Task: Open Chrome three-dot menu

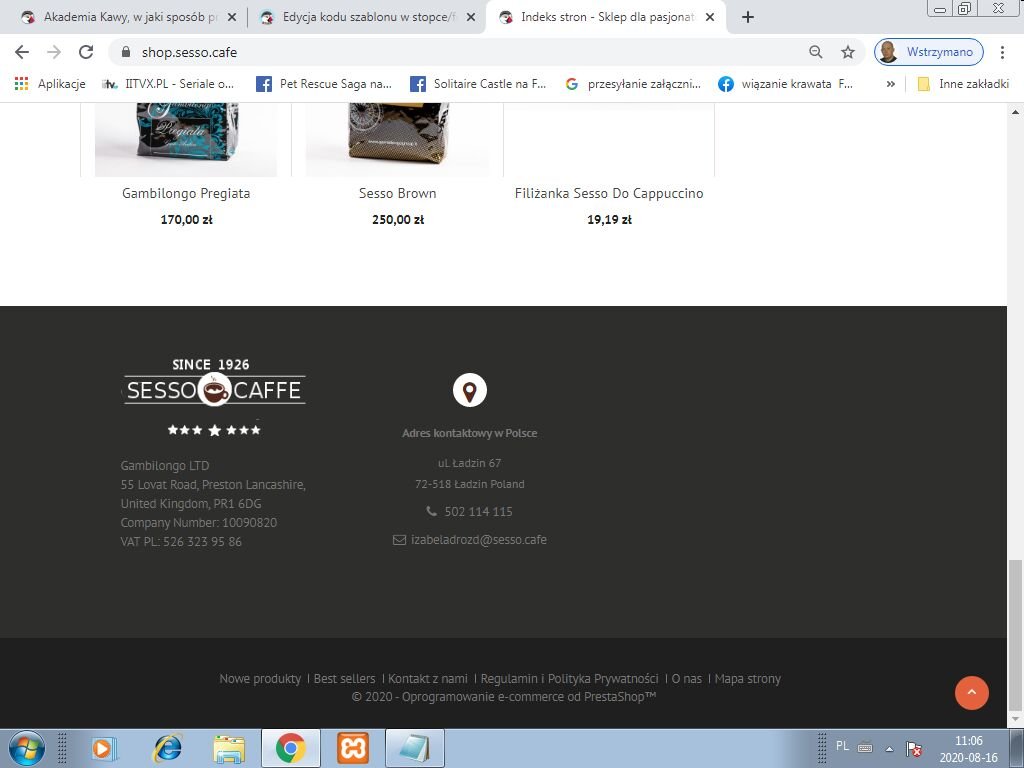Action: [1002, 52]
